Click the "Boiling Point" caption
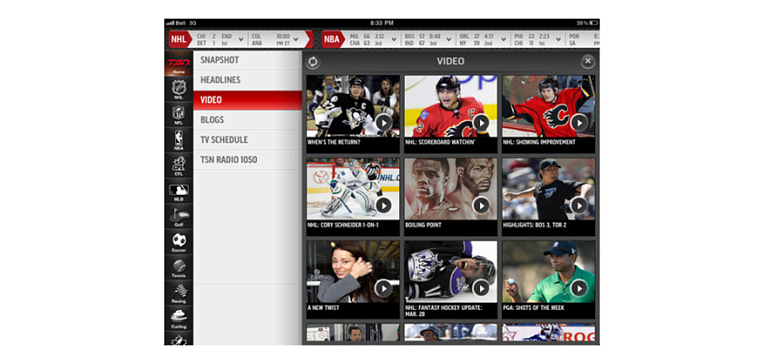Viewport: 764px width, 364px height. point(423,226)
